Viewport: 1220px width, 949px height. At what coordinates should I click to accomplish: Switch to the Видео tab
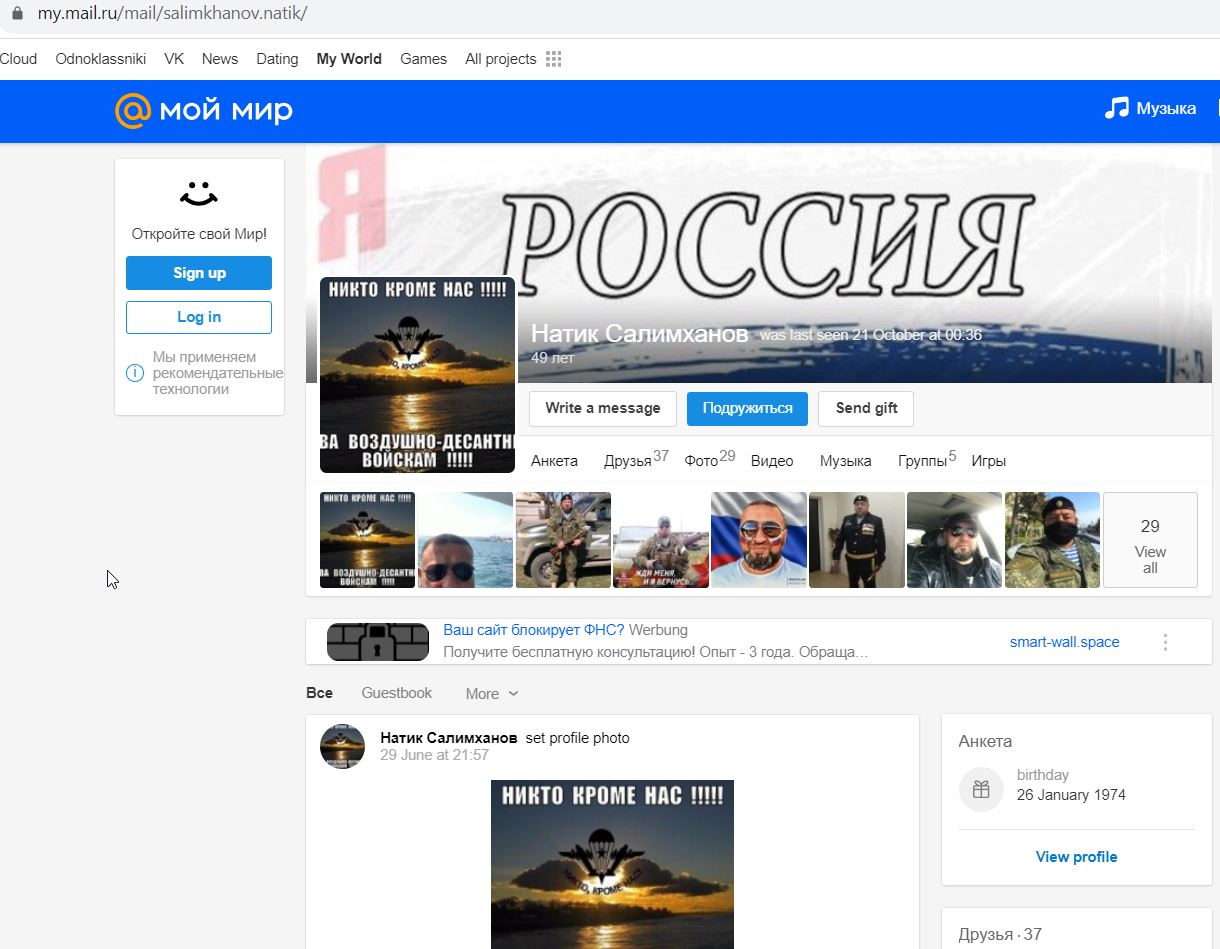[x=772, y=461]
